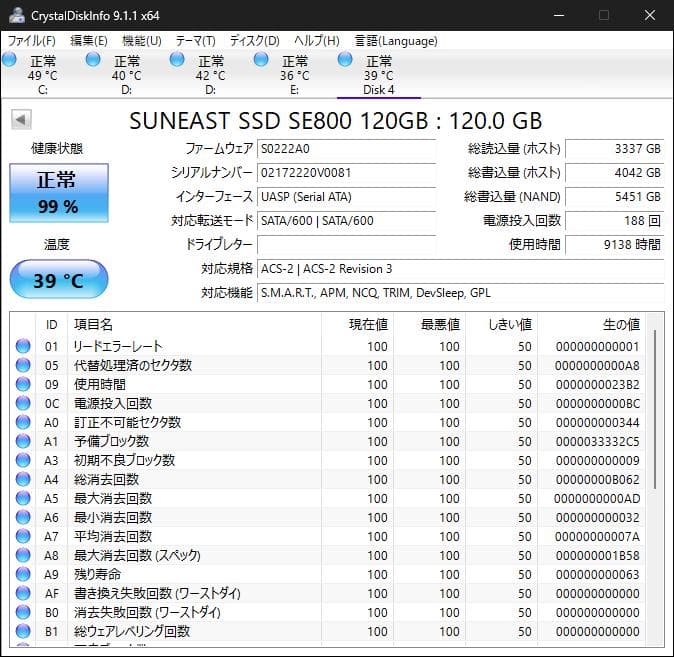Image resolution: width=674 pixels, height=657 pixels.
Task: Switch to the Disk 4 drive tab
Action: 378,75
